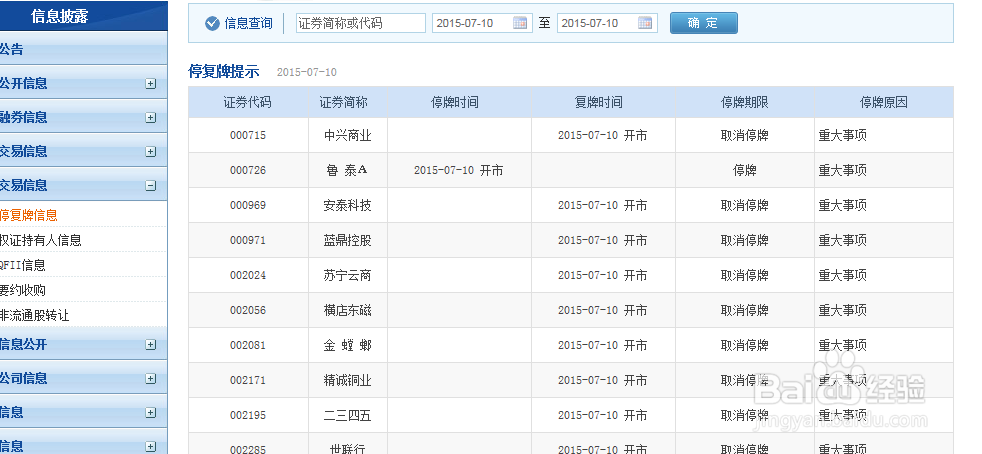The width and height of the screenshot is (982, 454).
Task: Click the stock name 安泰科技
Action: pyautogui.click(x=348, y=205)
